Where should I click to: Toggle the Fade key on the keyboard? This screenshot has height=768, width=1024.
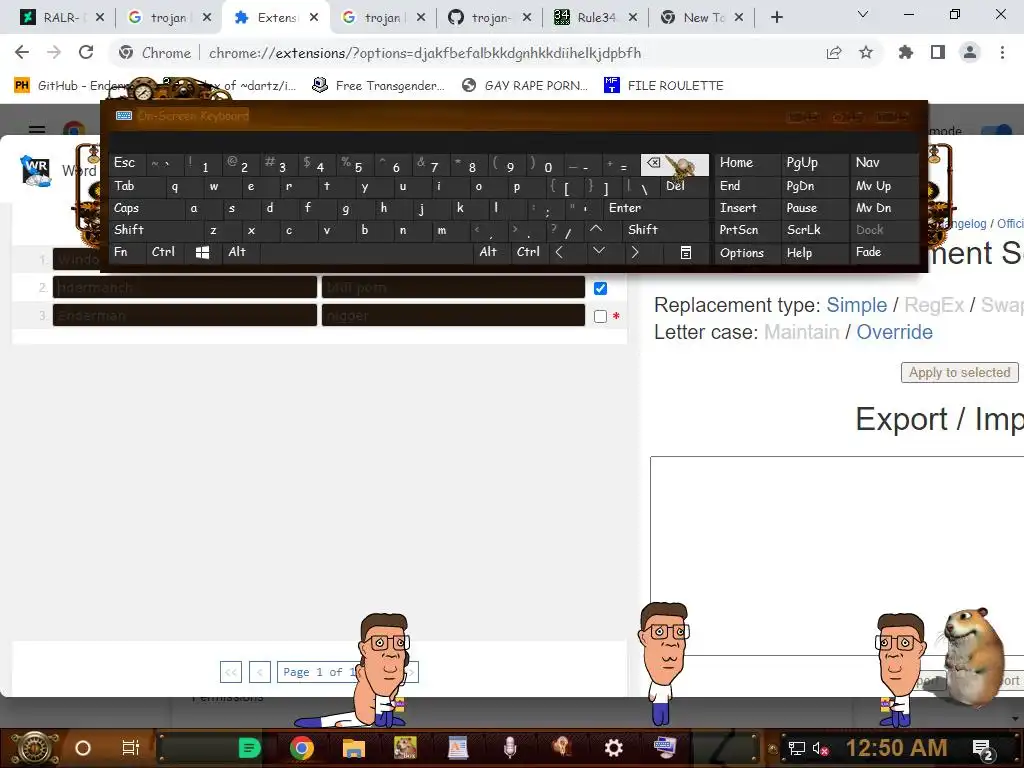click(884, 252)
